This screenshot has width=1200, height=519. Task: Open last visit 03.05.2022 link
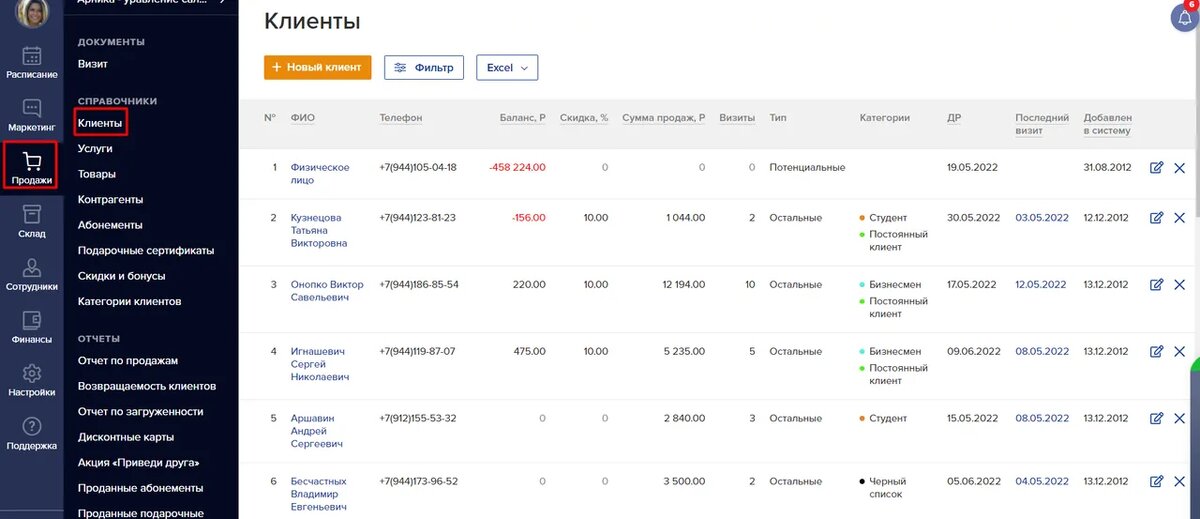[1042, 218]
